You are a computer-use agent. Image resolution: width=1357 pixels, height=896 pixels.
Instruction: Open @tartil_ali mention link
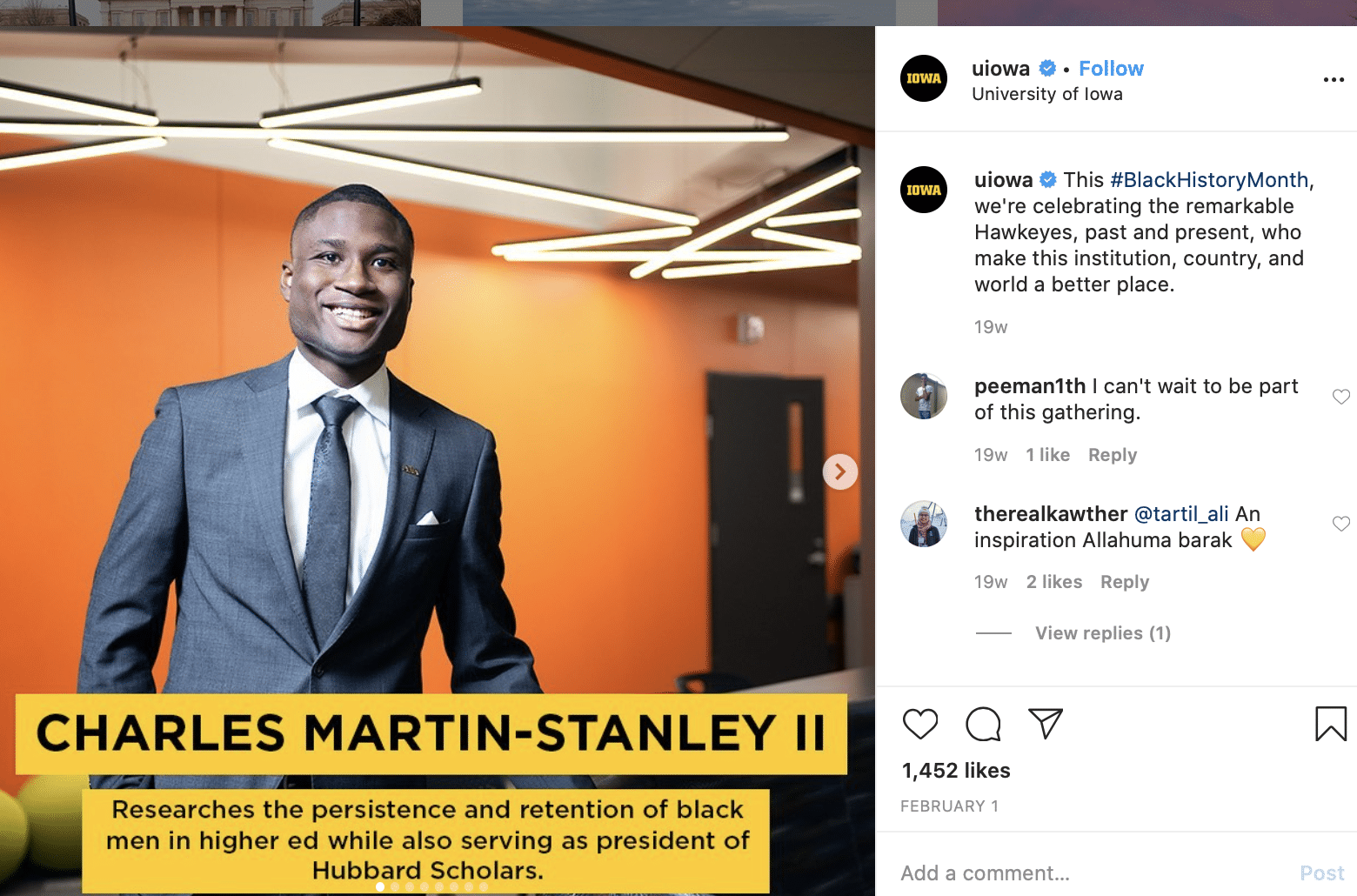[x=1181, y=514]
